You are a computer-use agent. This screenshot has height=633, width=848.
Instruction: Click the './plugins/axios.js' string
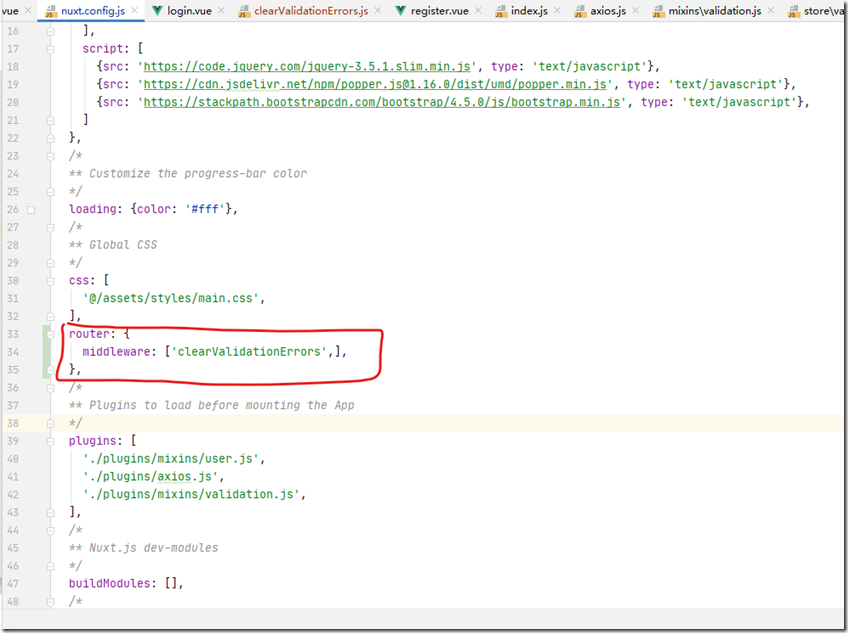click(x=150, y=477)
